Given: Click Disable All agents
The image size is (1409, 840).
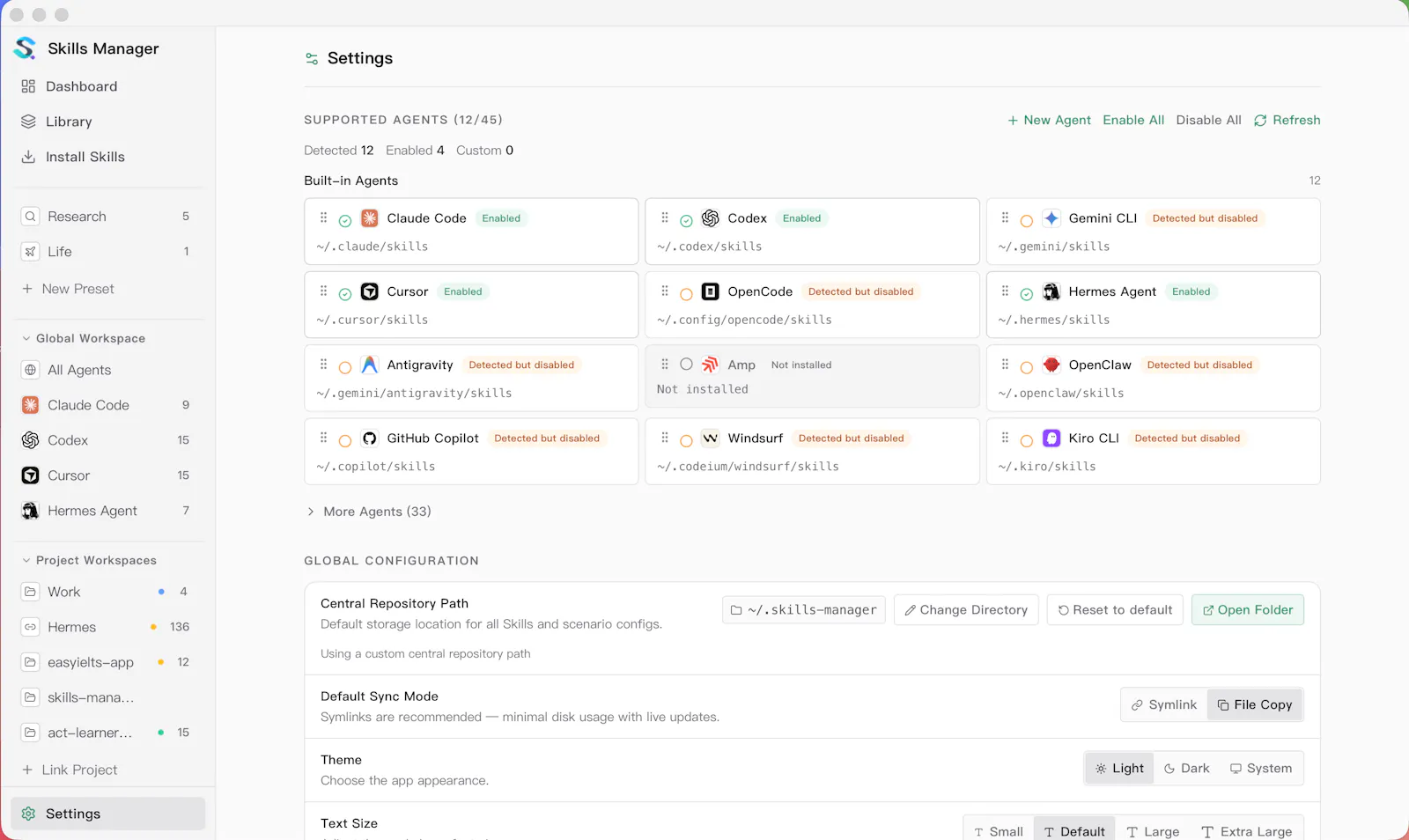Looking at the screenshot, I should point(1208,120).
